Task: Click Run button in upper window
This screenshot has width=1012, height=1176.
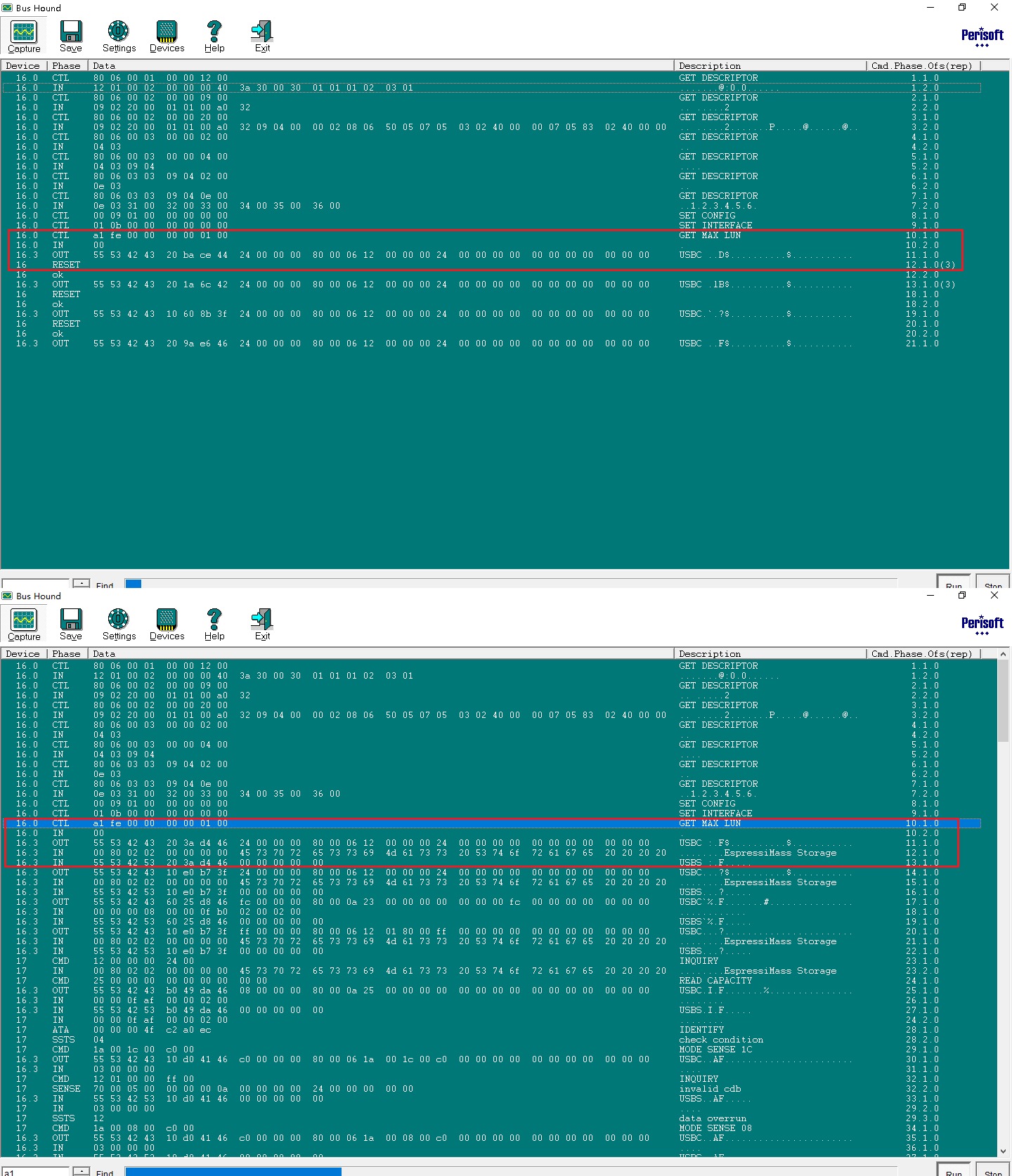Action: pos(954,582)
